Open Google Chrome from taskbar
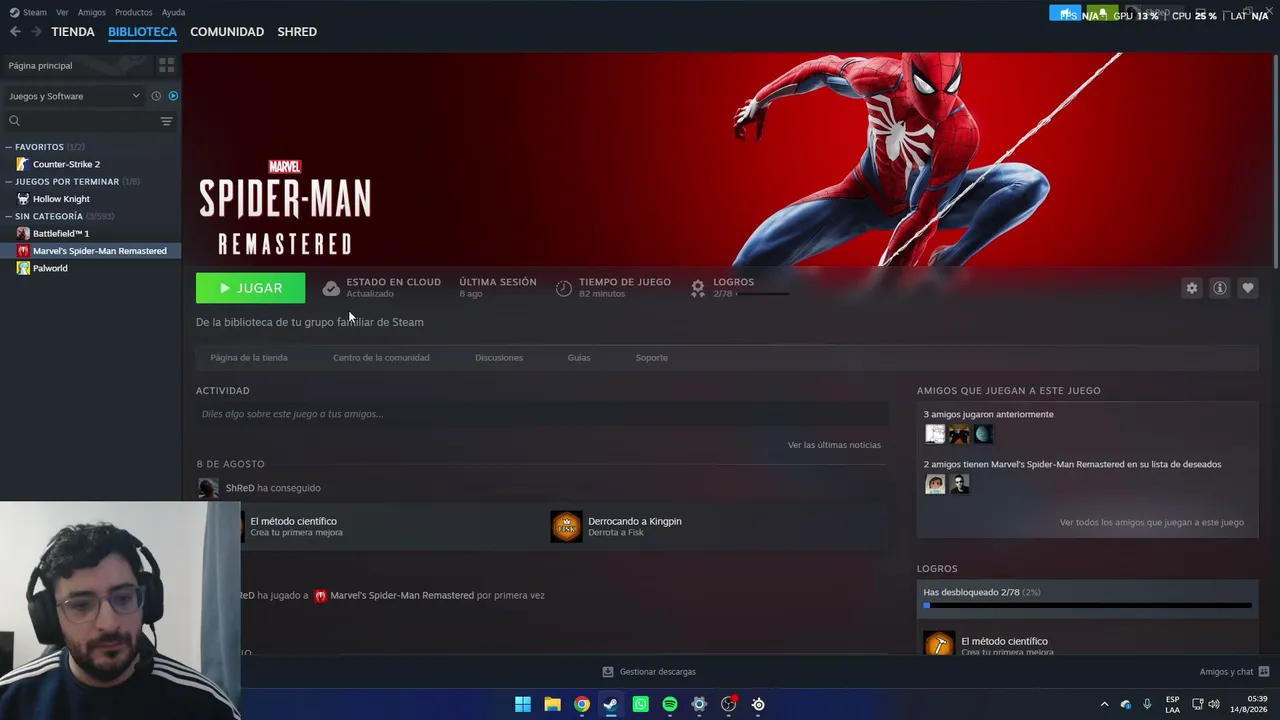 click(581, 704)
